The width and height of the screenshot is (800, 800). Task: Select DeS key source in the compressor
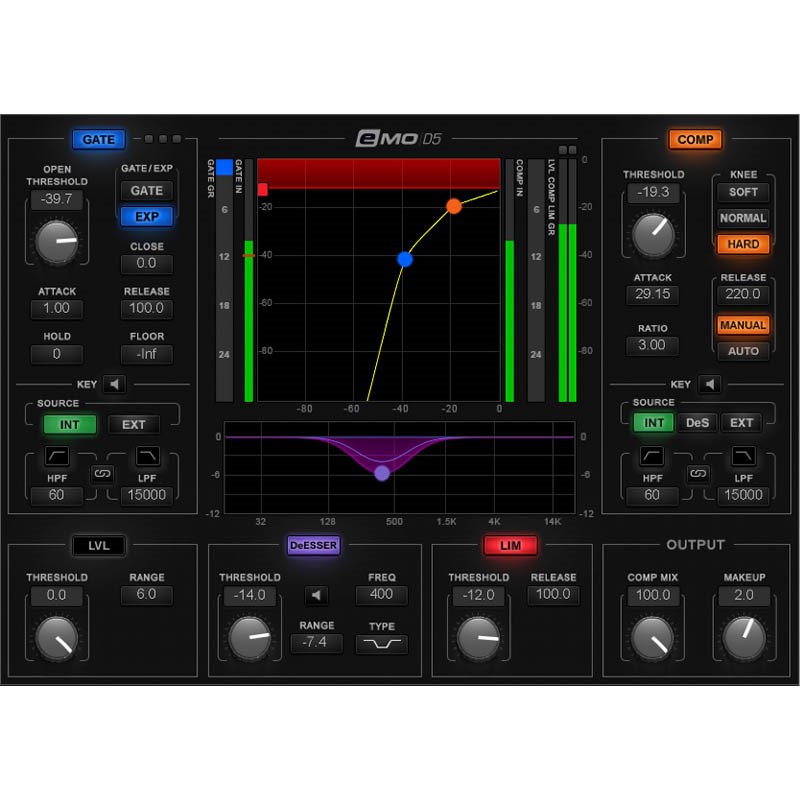point(698,422)
